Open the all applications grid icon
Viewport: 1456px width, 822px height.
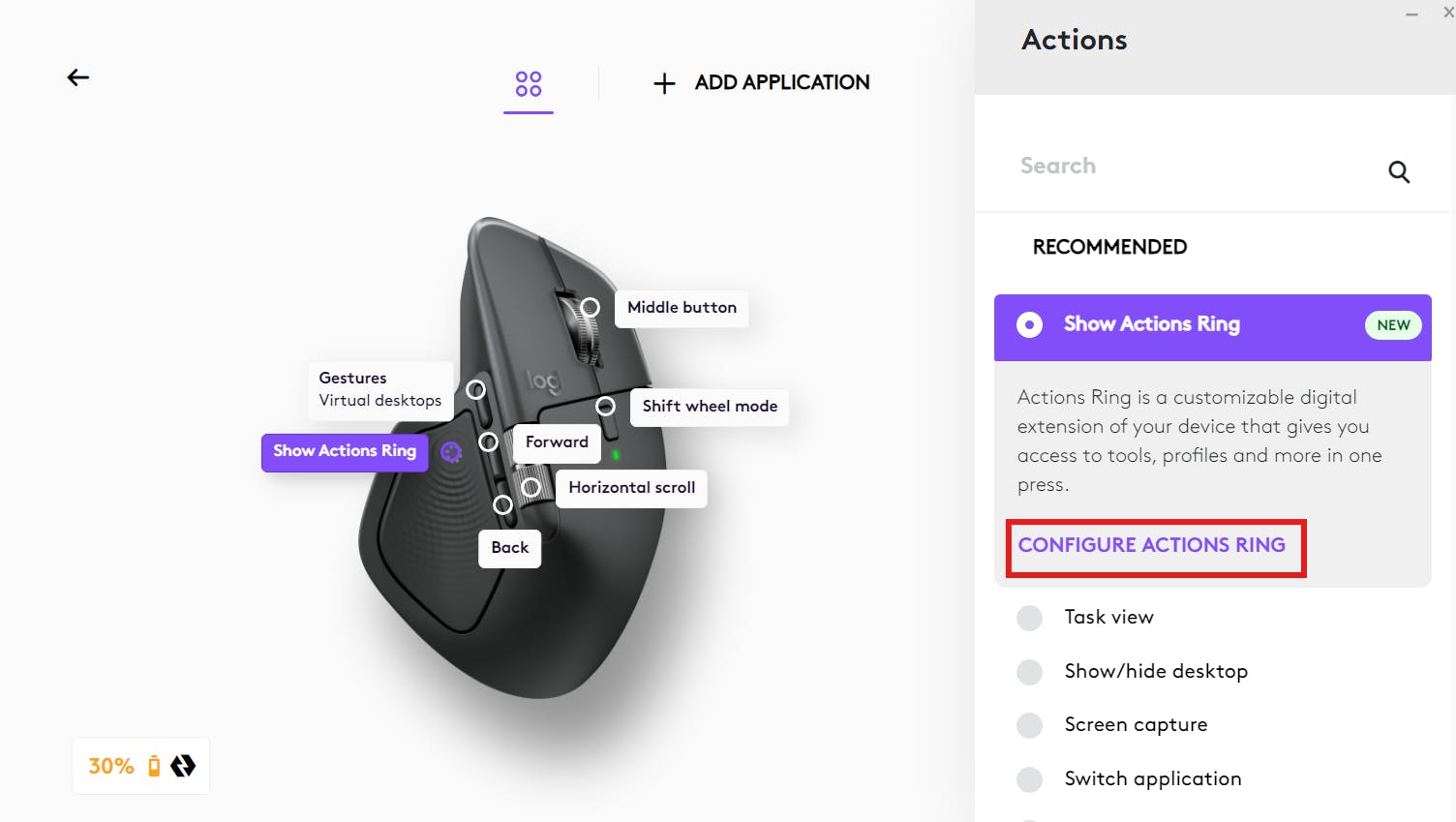529,83
